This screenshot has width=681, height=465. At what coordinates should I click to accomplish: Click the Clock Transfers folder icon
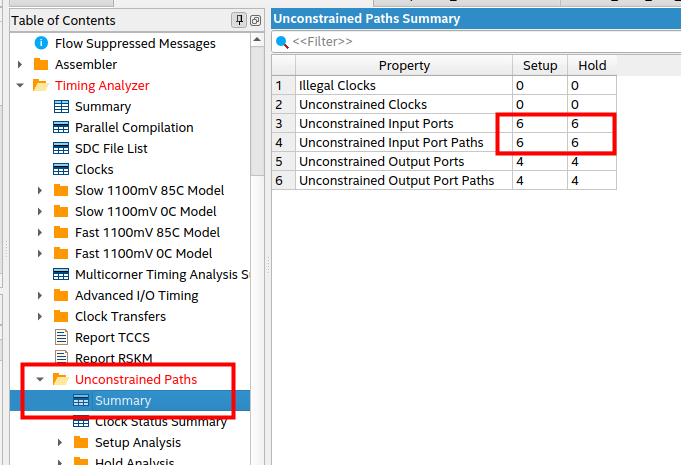[x=61, y=316]
